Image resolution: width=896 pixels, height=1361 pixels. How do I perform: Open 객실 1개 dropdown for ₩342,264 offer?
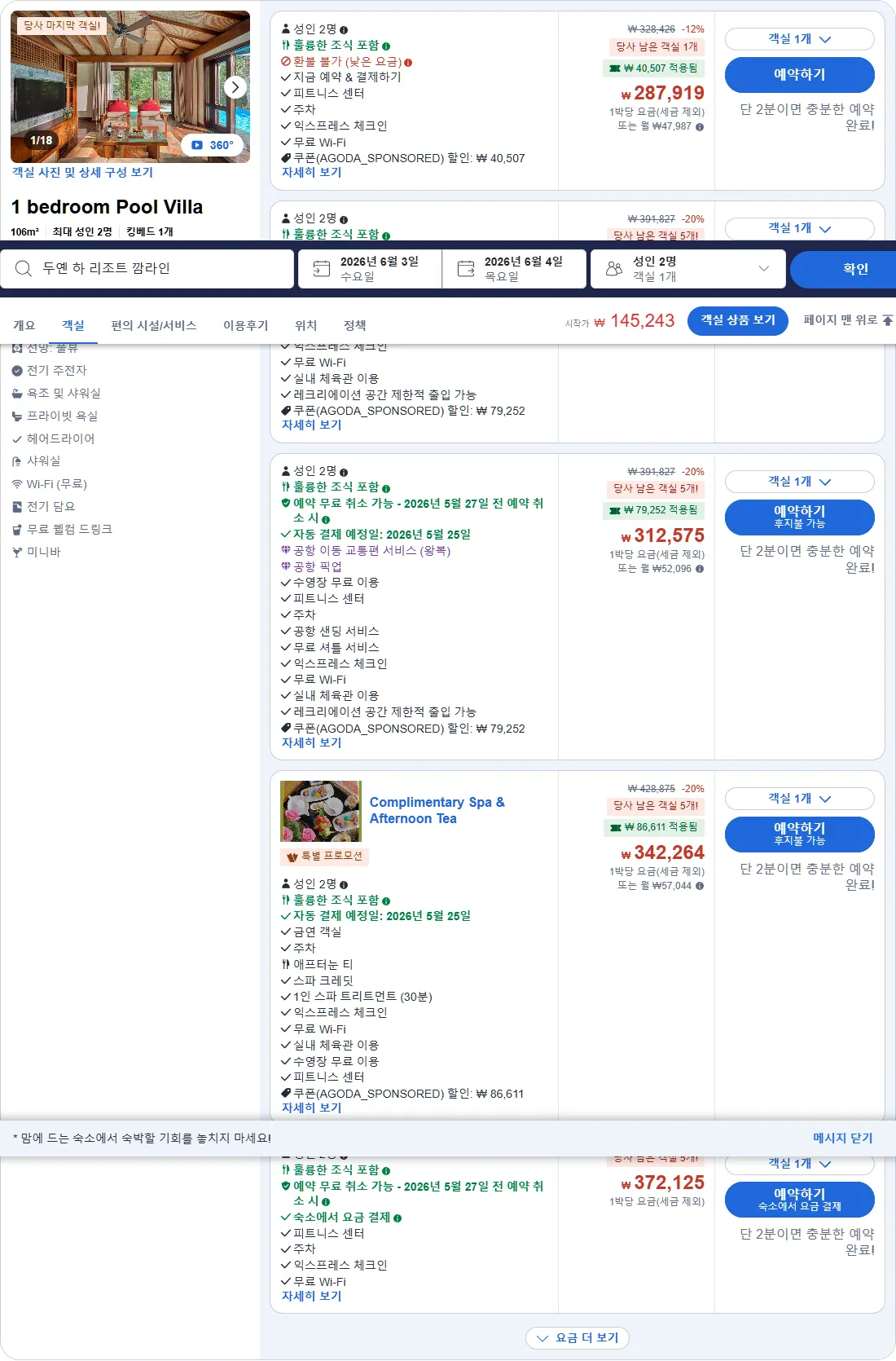tap(800, 799)
